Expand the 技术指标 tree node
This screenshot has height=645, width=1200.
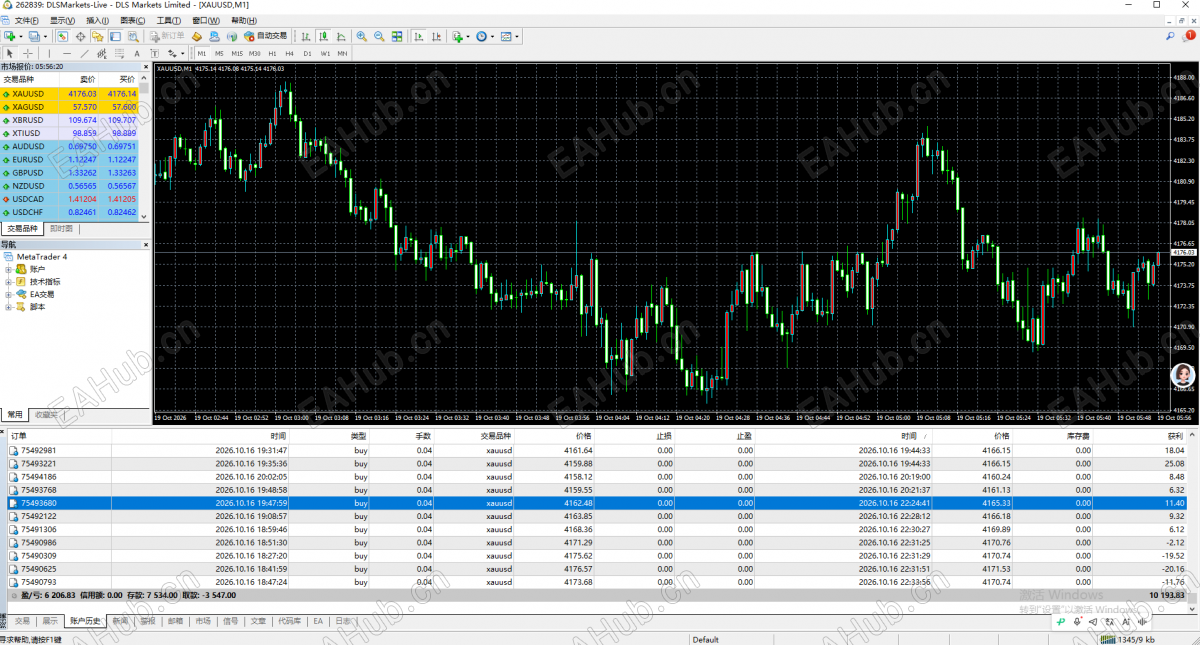(8, 282)
